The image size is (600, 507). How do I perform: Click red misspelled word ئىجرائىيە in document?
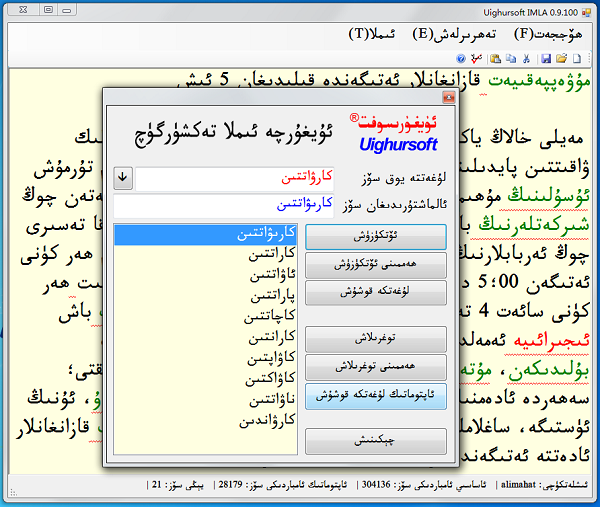[551, 342]
